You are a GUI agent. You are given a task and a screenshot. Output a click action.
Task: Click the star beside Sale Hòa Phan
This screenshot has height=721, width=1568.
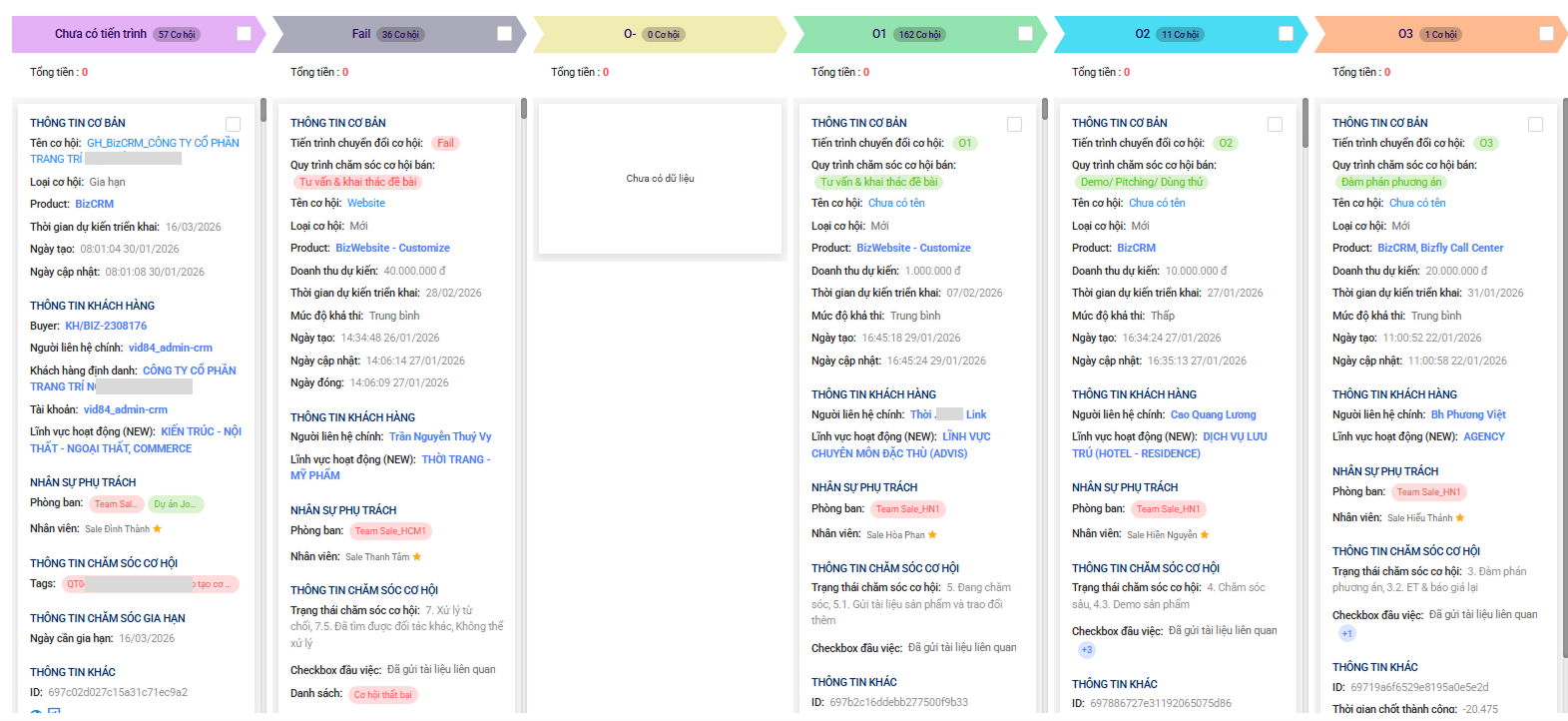(932, 535)
